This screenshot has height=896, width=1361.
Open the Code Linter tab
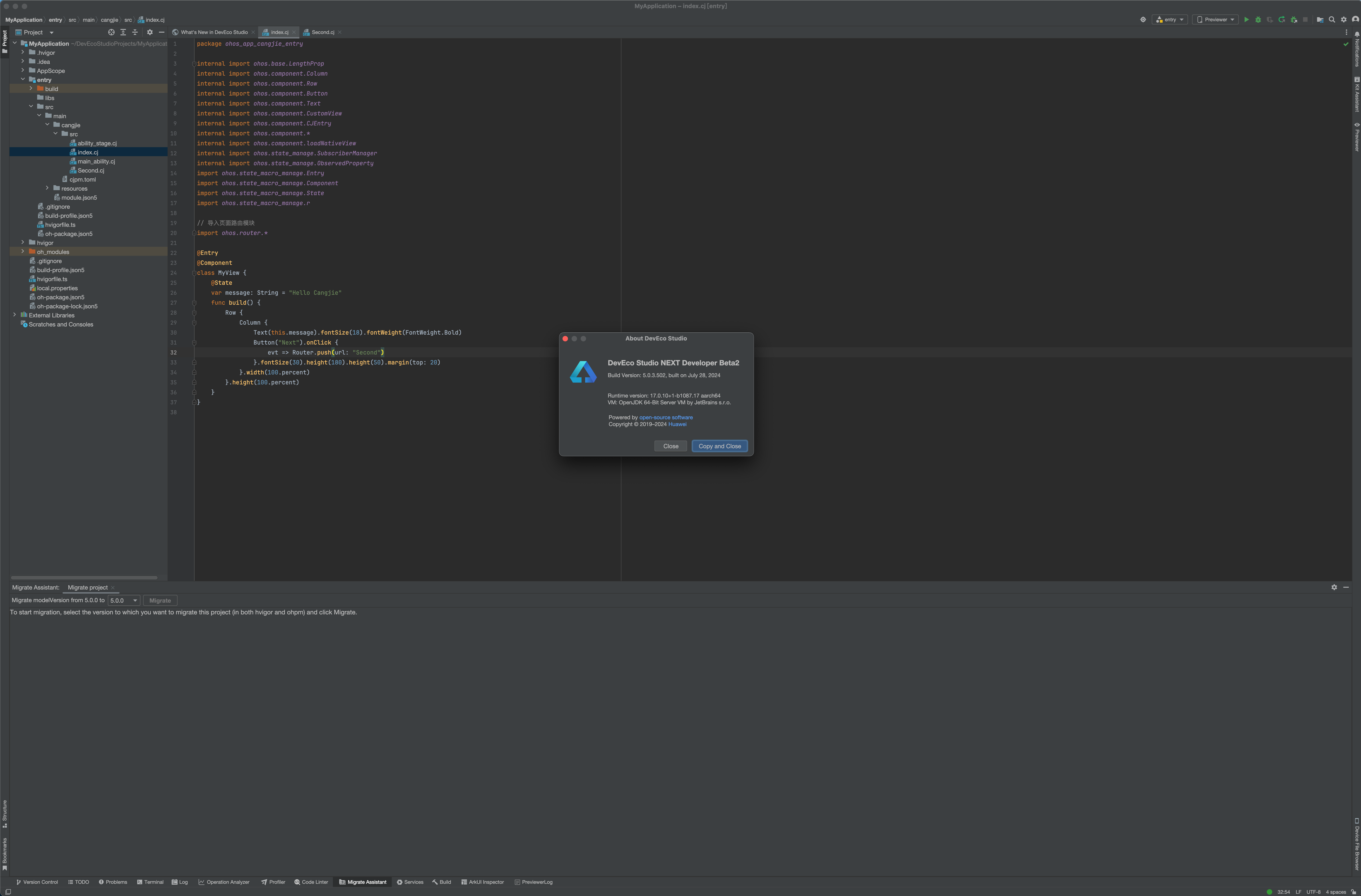(x=311, y=882)
